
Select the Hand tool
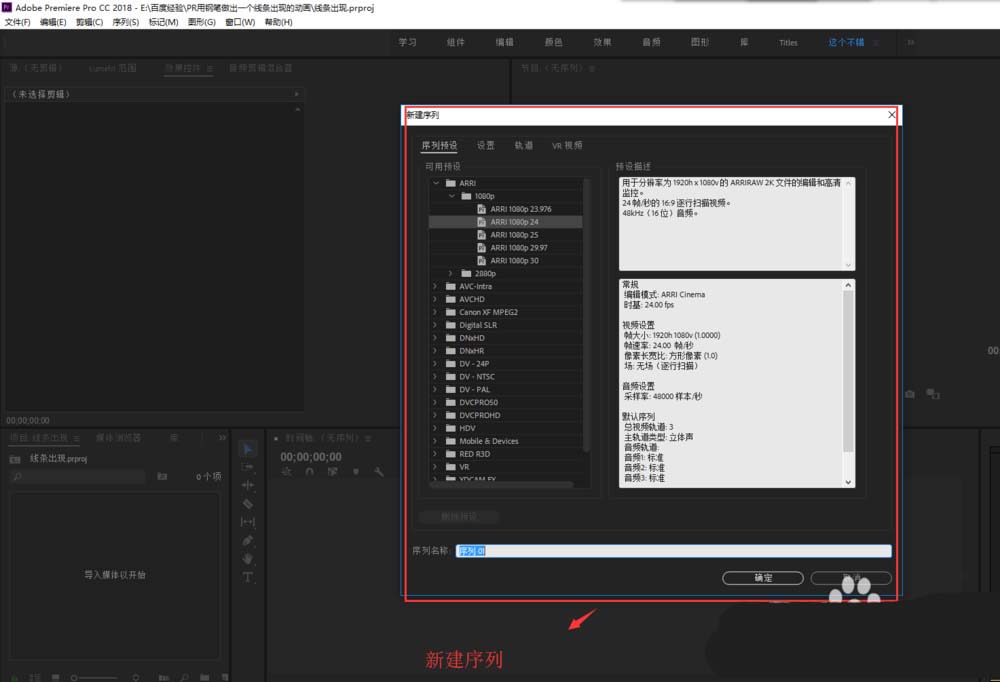pos(247,559)
